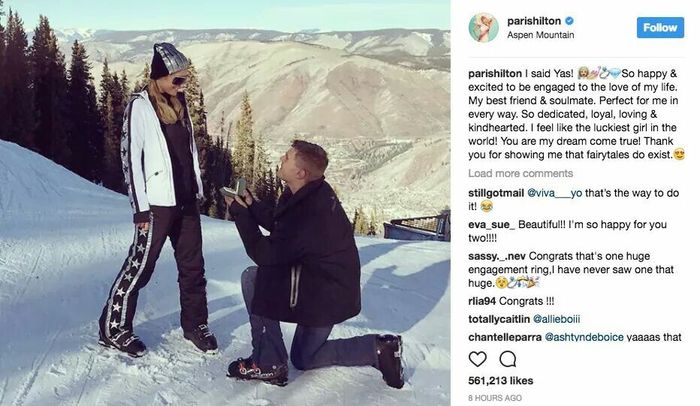The height and width of the screenshot is (406, 700).
Task: Open the stillgotmail commenter profile
Action: click(x=496, y=193)
